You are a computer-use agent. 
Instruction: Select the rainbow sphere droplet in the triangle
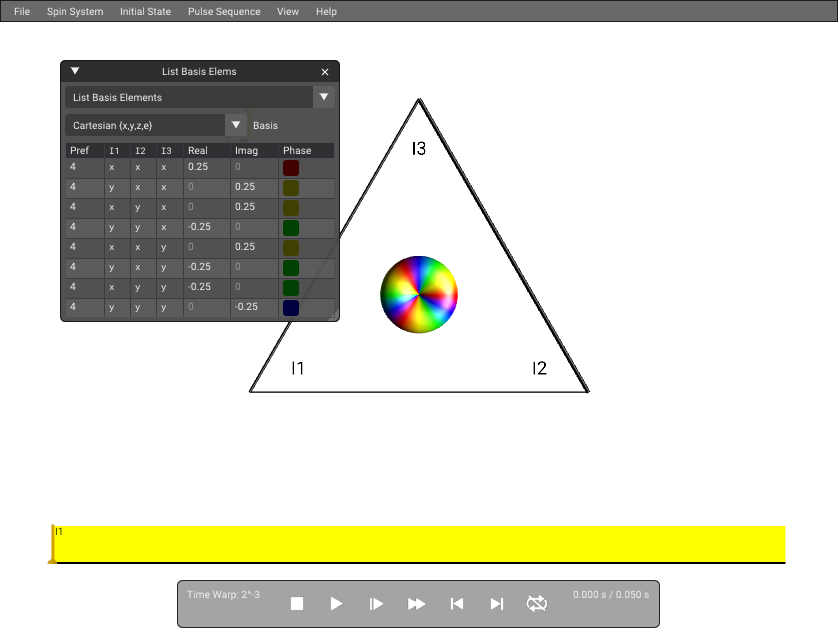click(x=419, y=294)
